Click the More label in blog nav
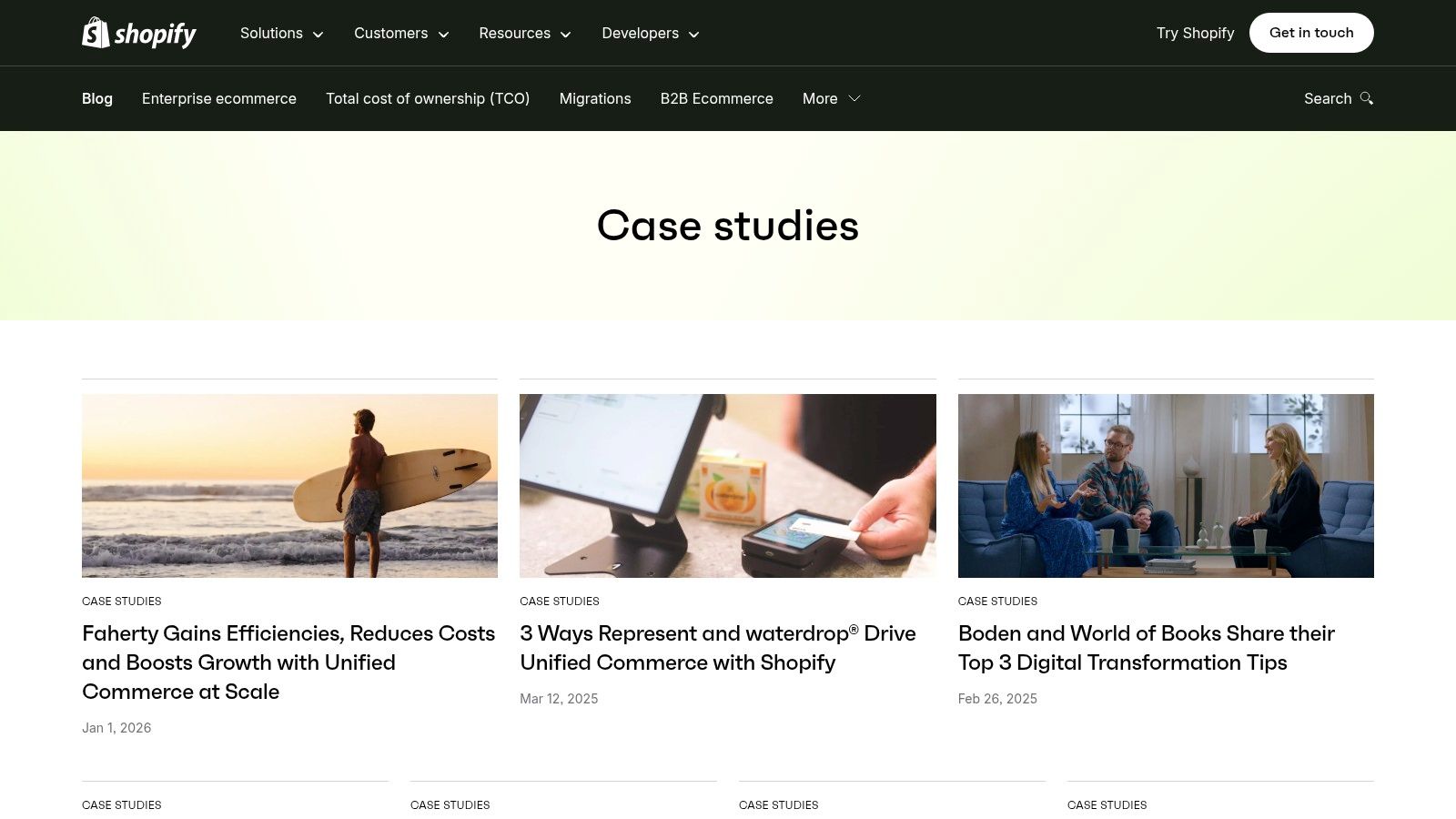This screenshot has height=819, width=1456. pyautogui.click(x=820, y=98)
